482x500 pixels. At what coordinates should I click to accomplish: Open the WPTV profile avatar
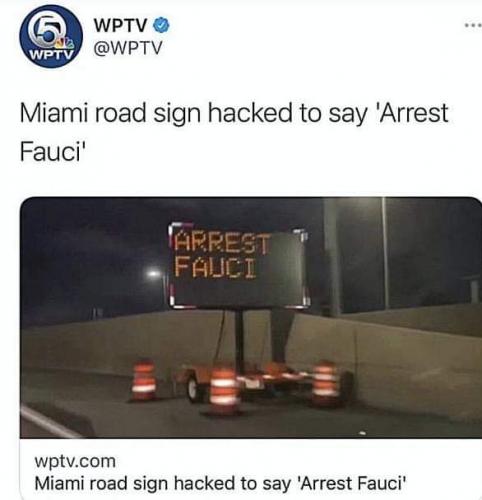point(51,37)
